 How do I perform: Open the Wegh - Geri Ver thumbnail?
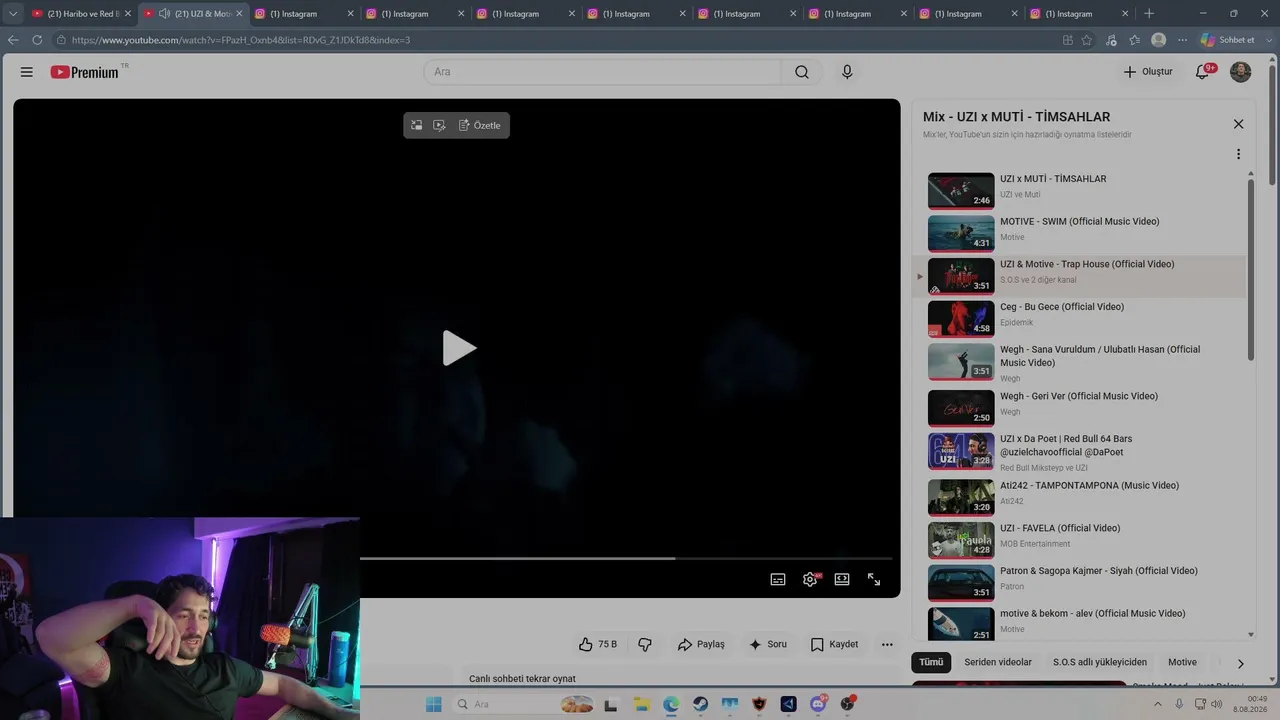click(x=961, y=408)
